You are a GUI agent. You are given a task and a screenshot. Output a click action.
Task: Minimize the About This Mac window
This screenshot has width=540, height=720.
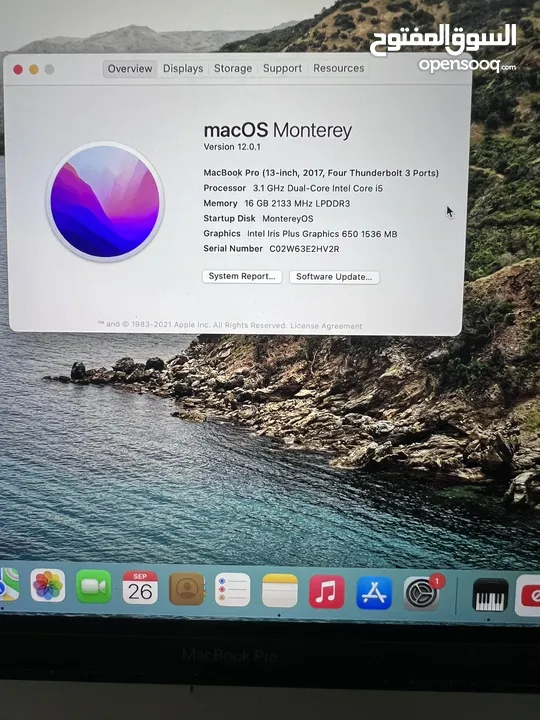pyautogui.click(x=34, y=69)
